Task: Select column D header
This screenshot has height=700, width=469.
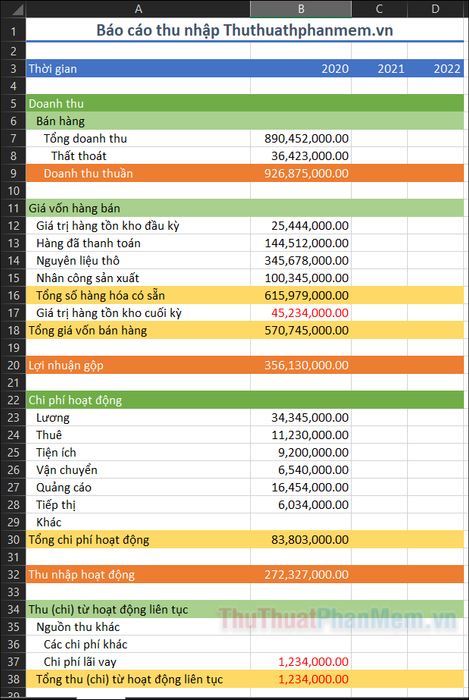Action: 436,8
